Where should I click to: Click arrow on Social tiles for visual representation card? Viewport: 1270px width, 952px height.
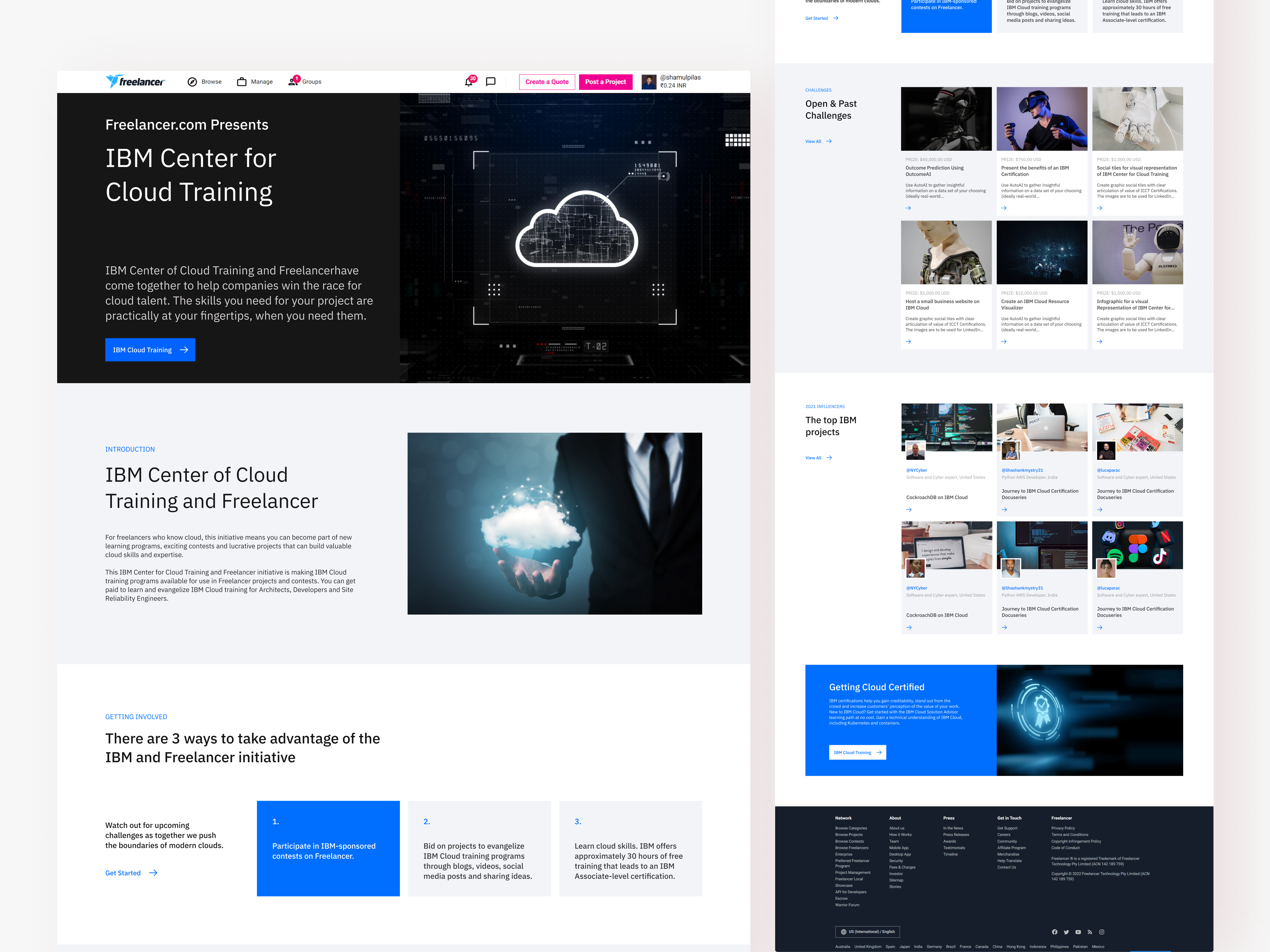click(1100, 208)
